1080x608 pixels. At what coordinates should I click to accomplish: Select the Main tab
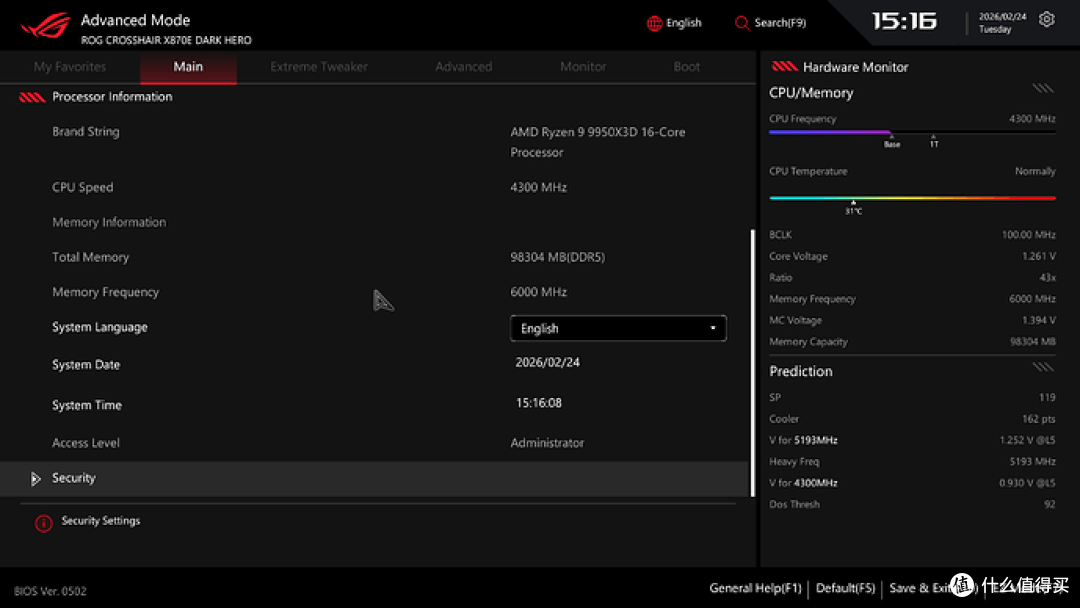point(188,67)
